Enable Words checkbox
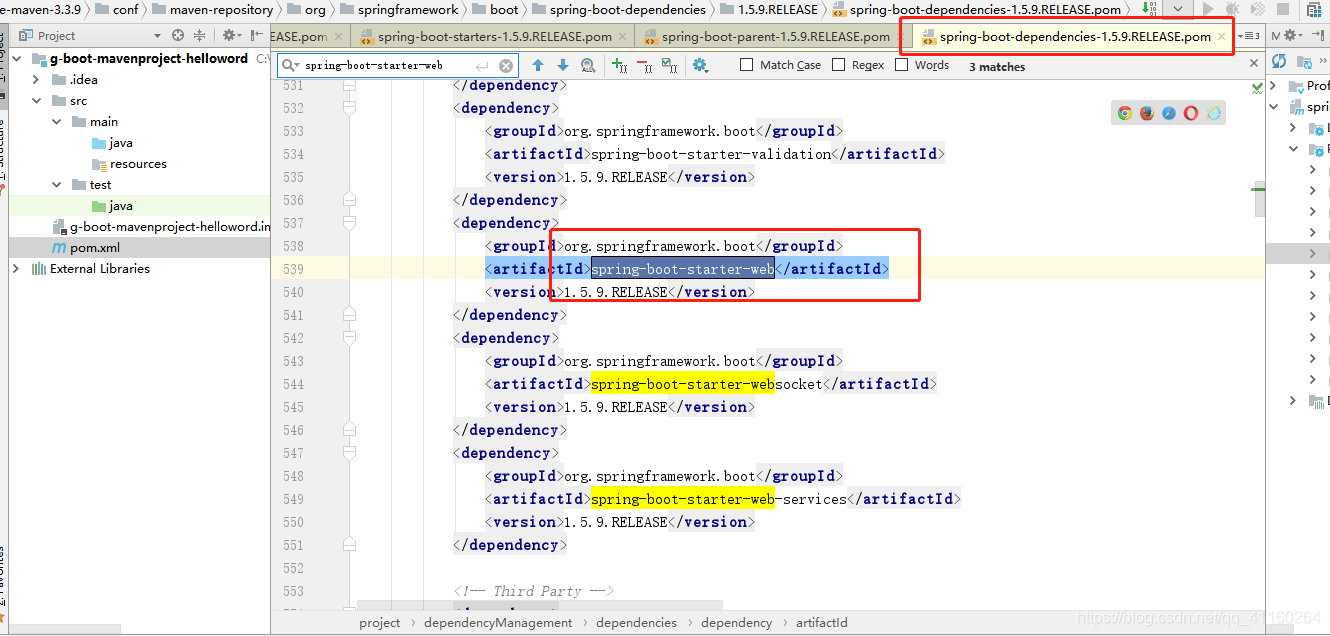The height and width of the screenshot is (636, 1330). [x=902, y=65]
